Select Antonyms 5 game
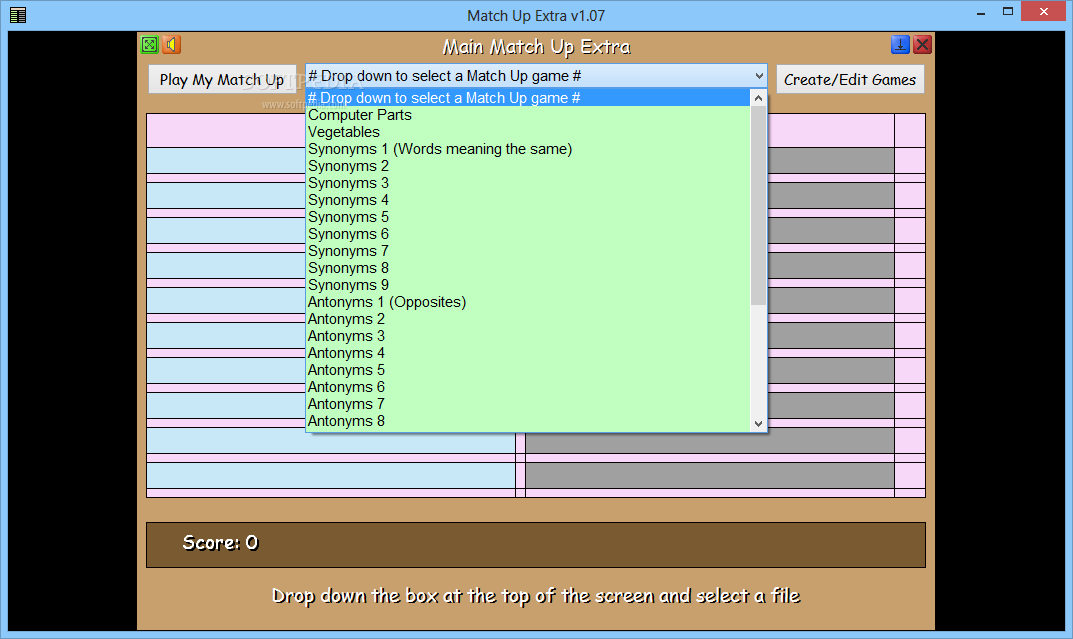This screenshot has height=639, width=1073. click(528, 370)
